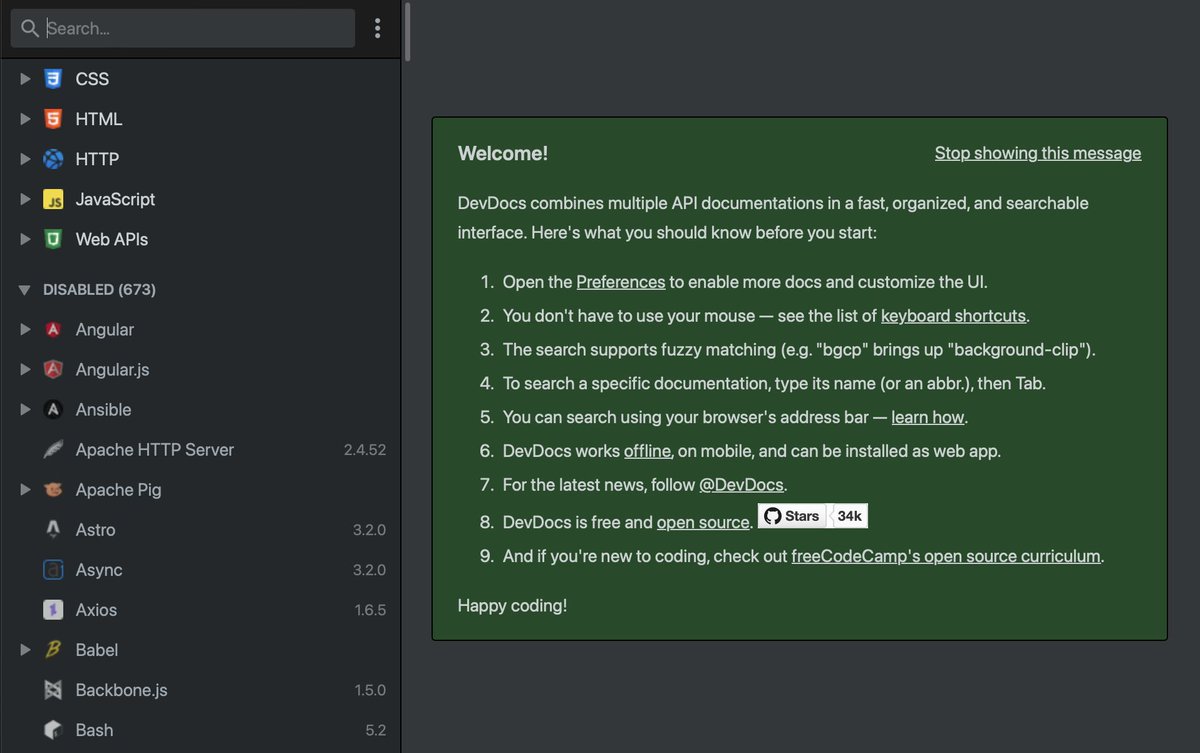Viewport: 1200px width, 753px height.
Task: Click the Apache Pig icon
Action: click(x=53, y=489)
